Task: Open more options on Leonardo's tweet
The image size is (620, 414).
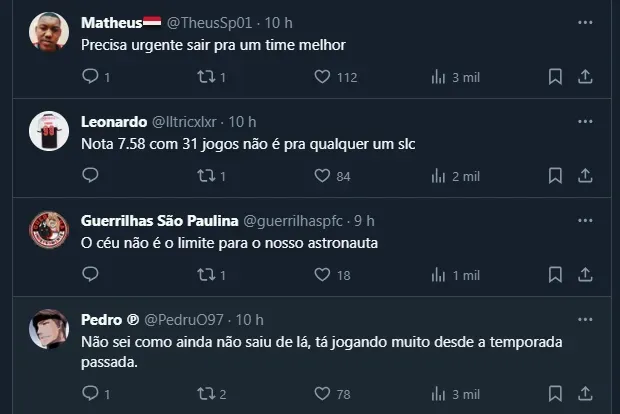Action: 586,121
